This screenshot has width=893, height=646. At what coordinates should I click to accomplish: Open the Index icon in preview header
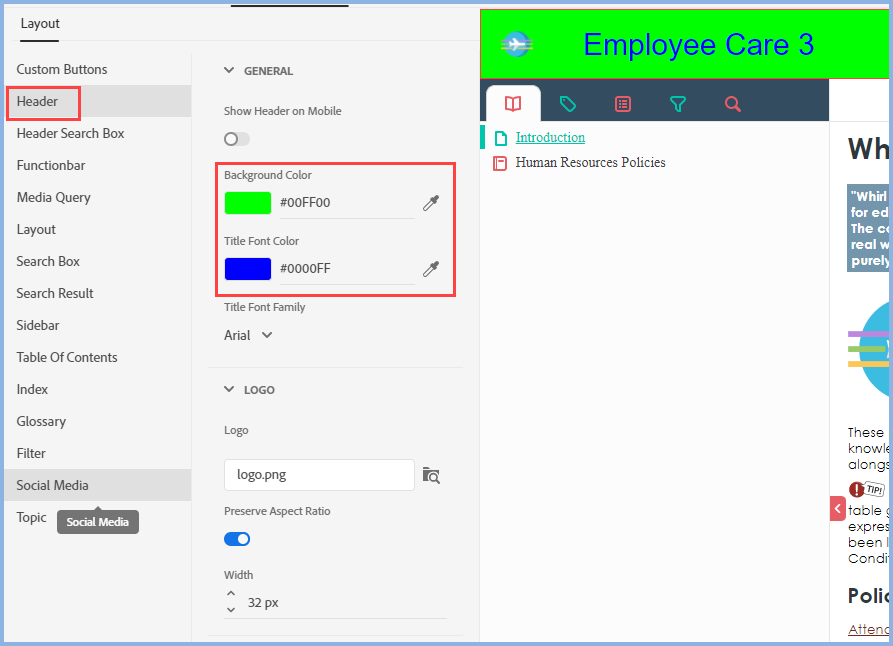click(623, 103)
